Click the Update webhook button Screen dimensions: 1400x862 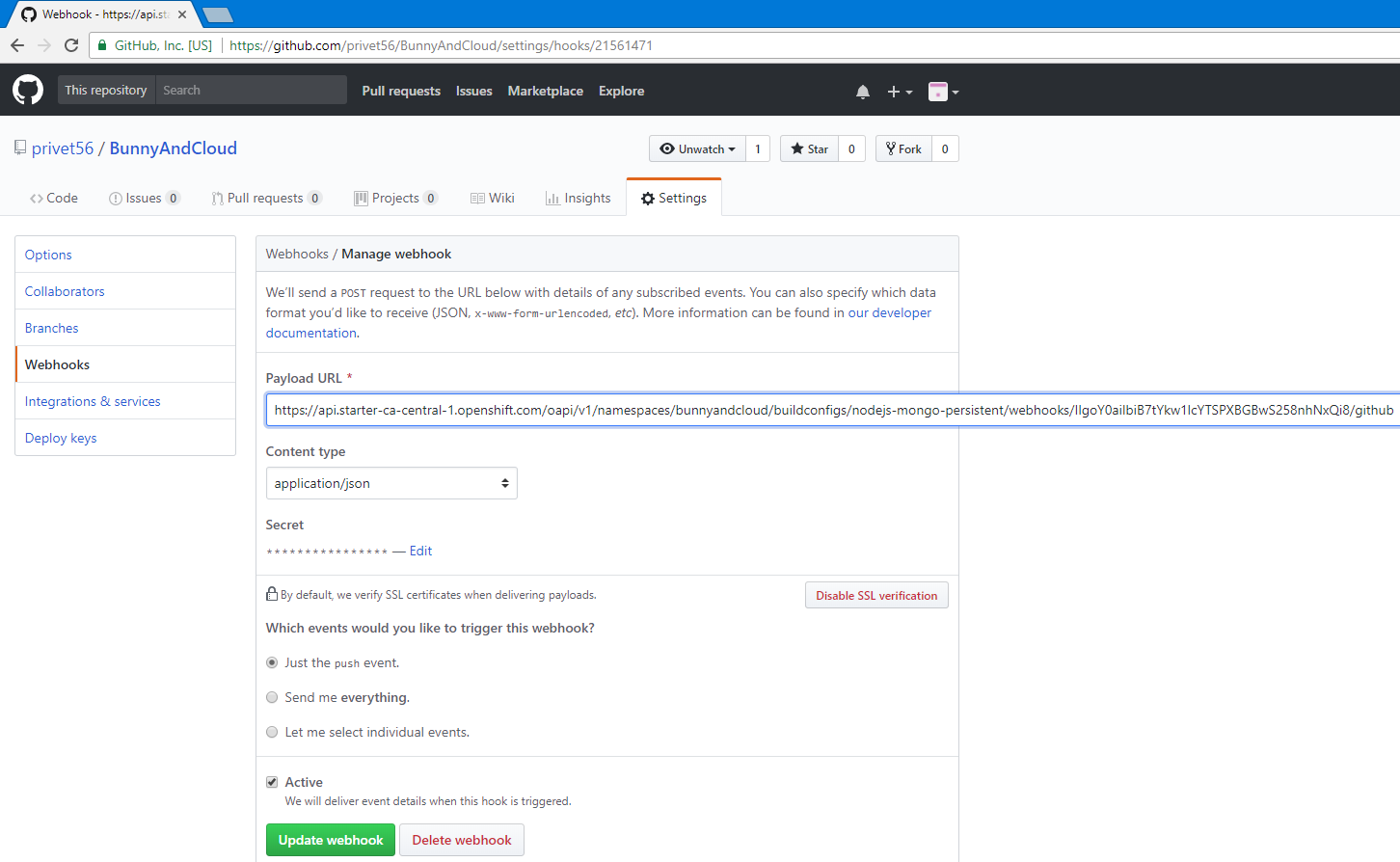(331, 840)
